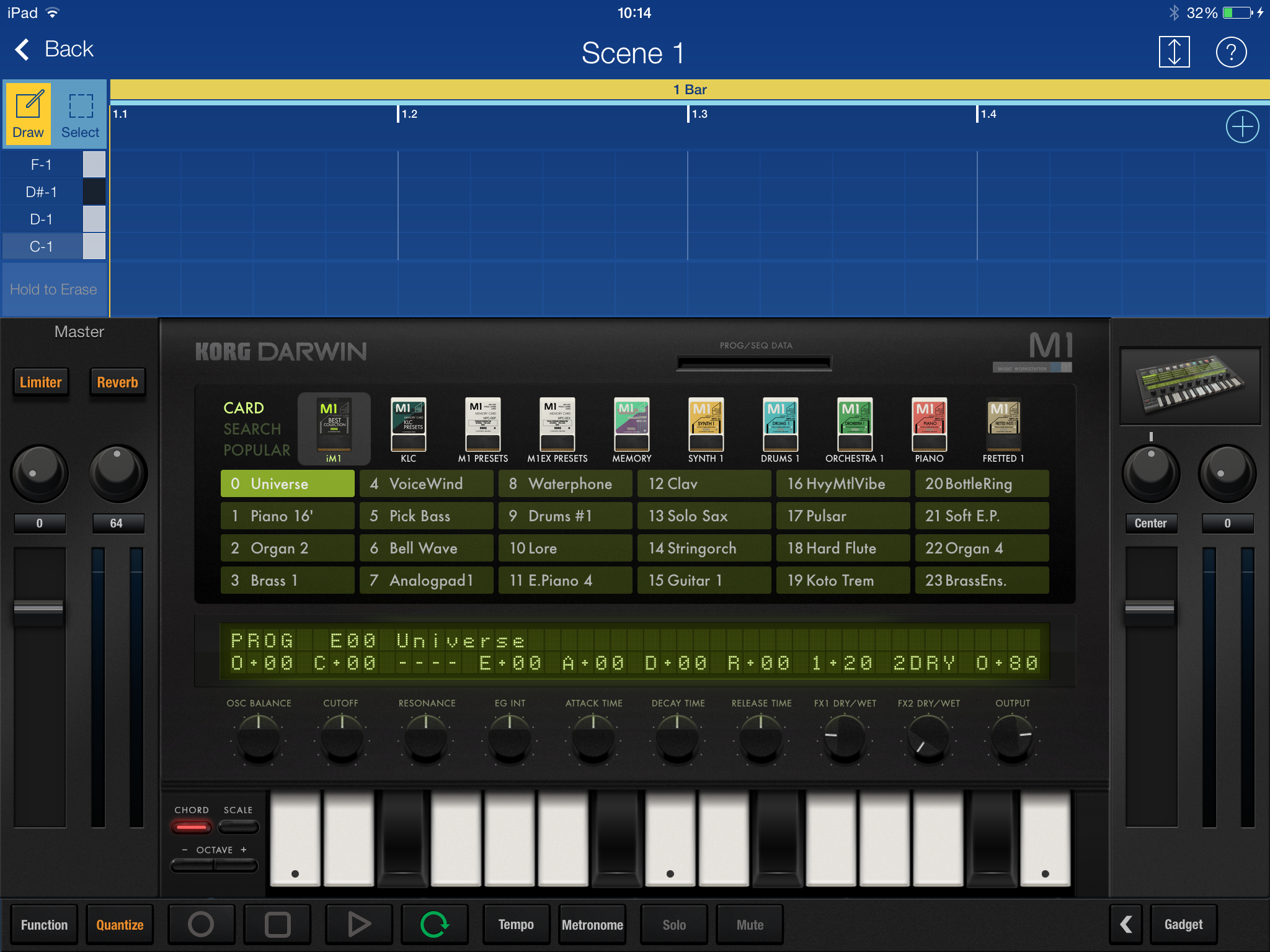1270x952 pixels.
Task: Click the plus circle add bar icon
Action: [x=1242, y=127]
